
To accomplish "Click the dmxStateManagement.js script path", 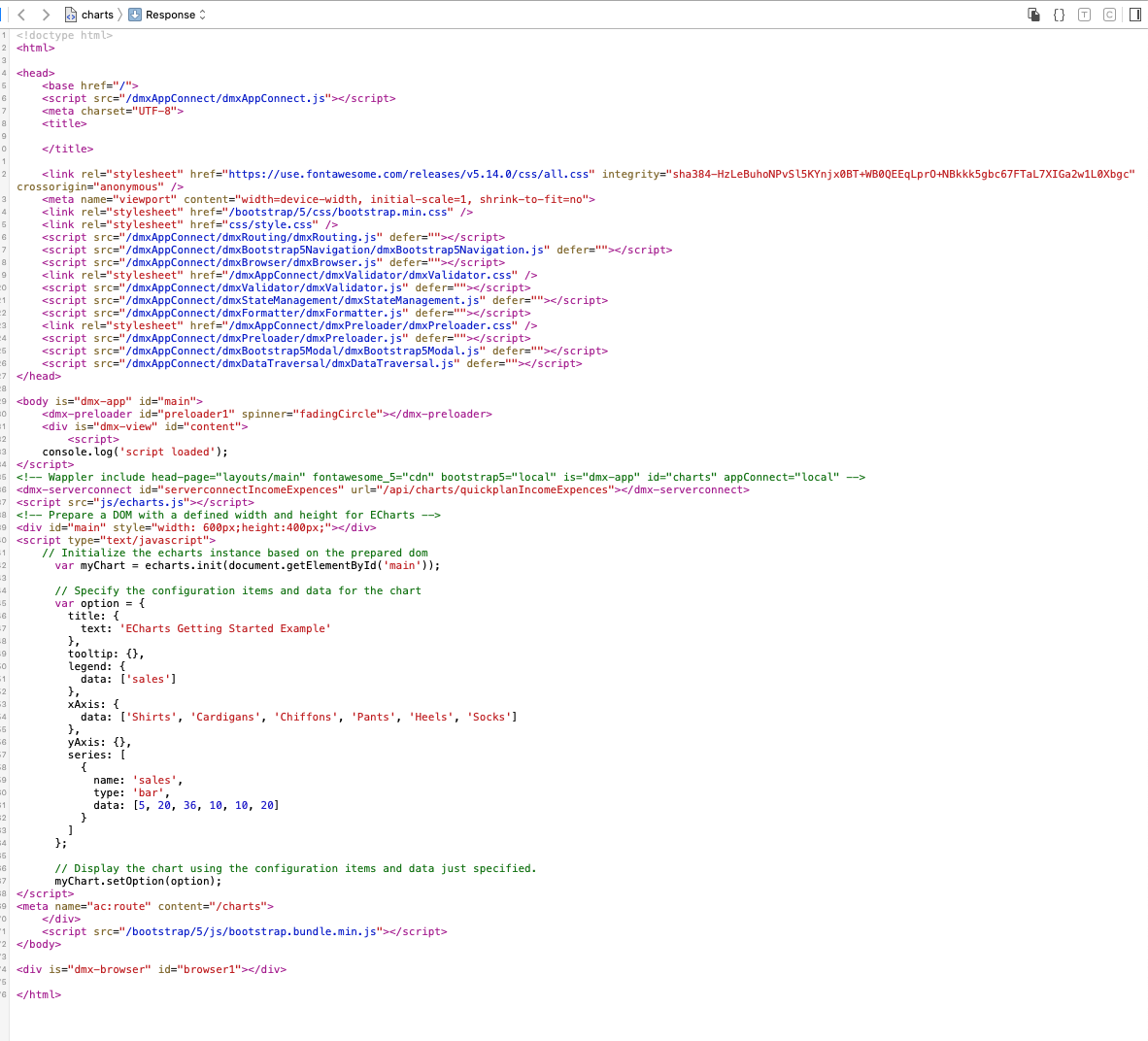I will click(x=302, y=300).
